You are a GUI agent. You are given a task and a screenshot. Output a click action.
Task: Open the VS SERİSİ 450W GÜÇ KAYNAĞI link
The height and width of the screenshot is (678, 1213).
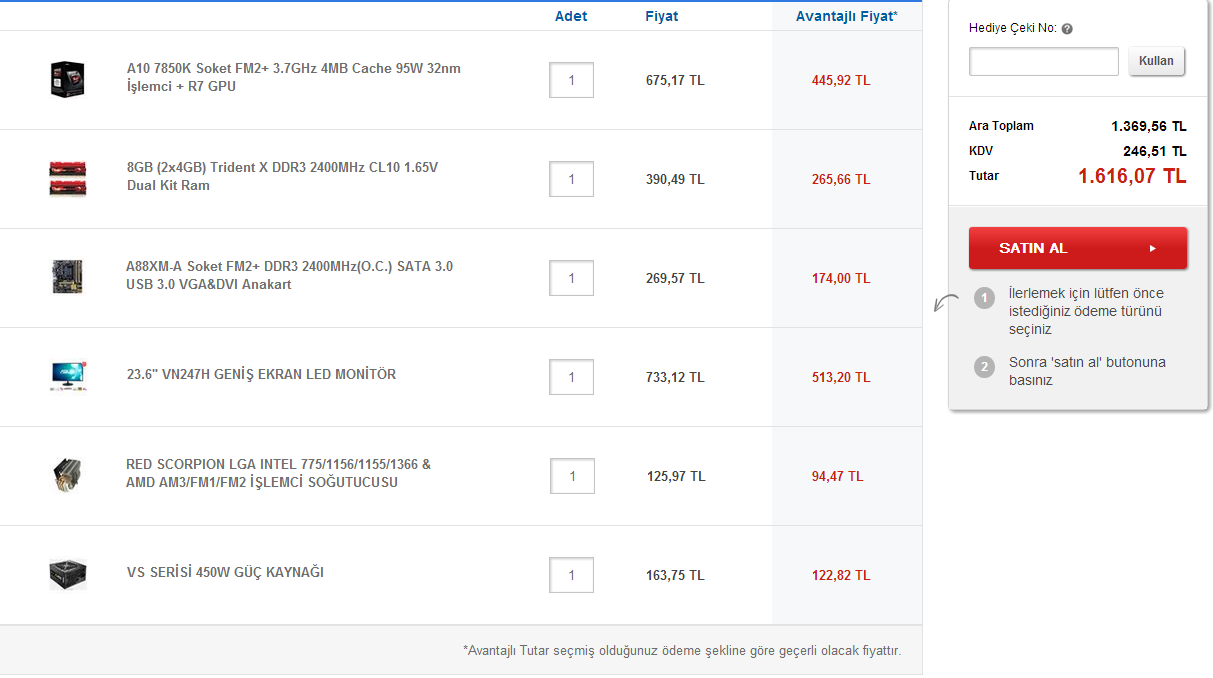click(225, 572)
